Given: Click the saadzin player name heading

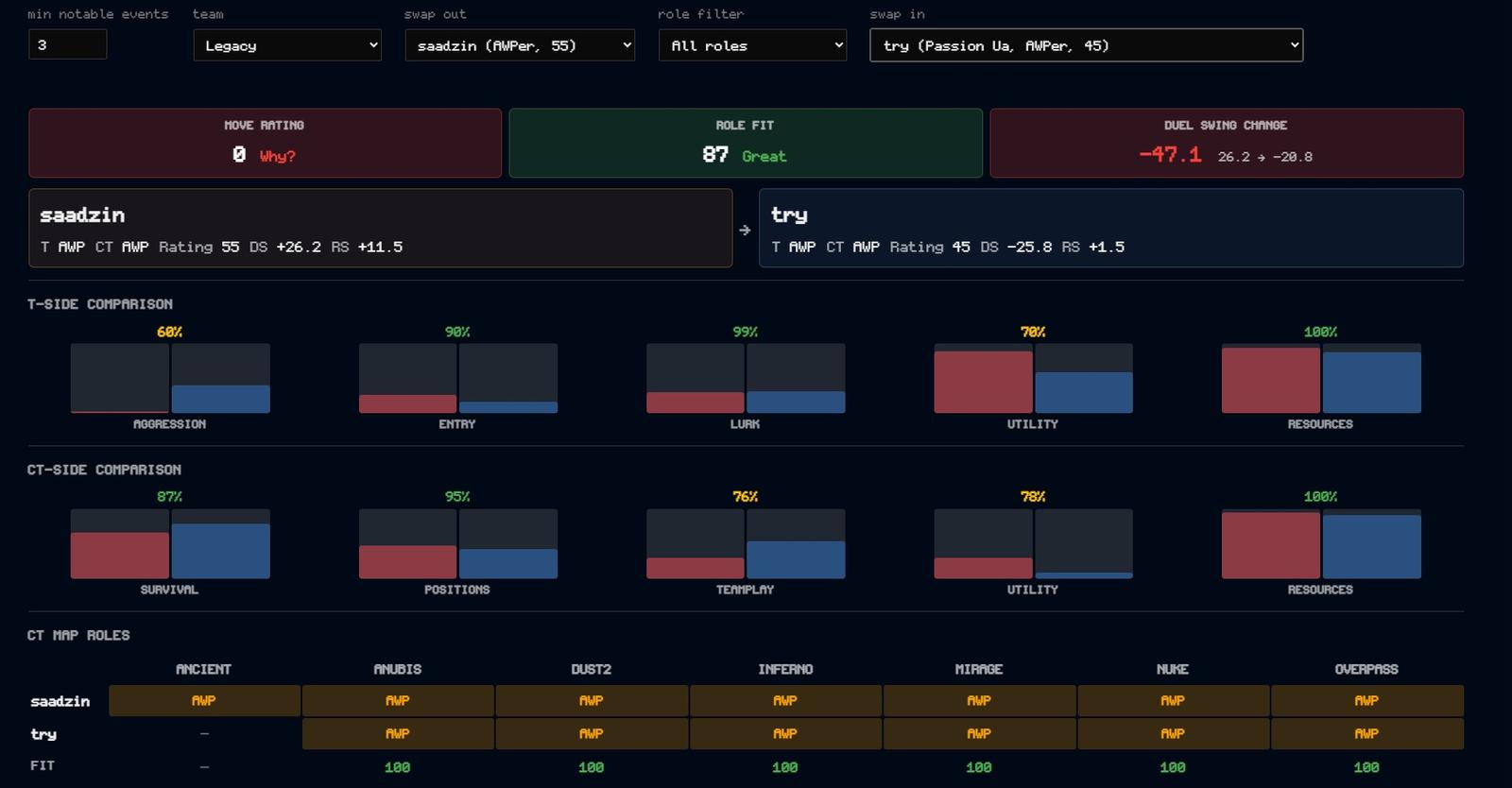Looking at the screenshot, I should click(82, 214).
